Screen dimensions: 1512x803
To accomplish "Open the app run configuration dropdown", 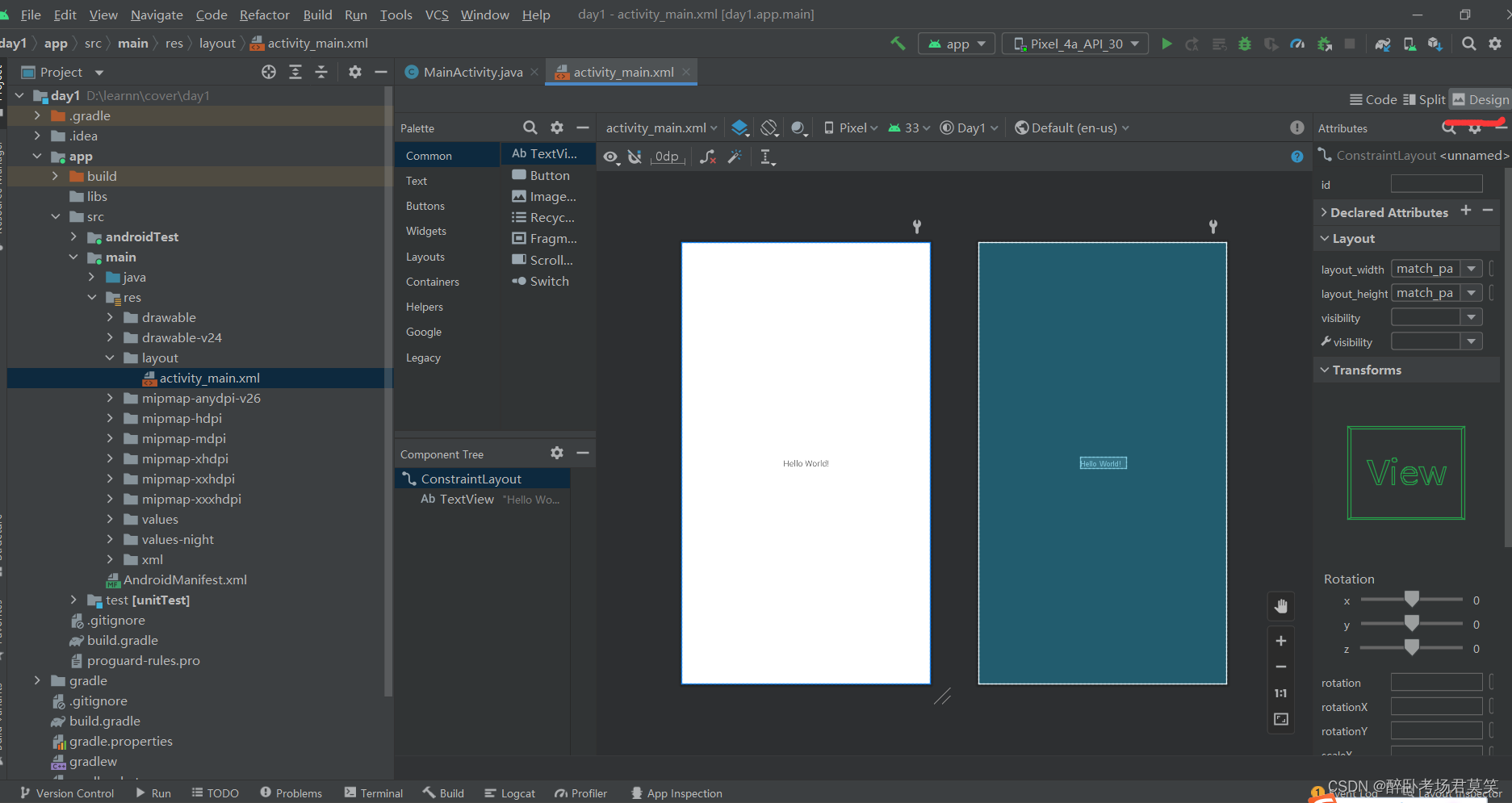I will point(957,44).
